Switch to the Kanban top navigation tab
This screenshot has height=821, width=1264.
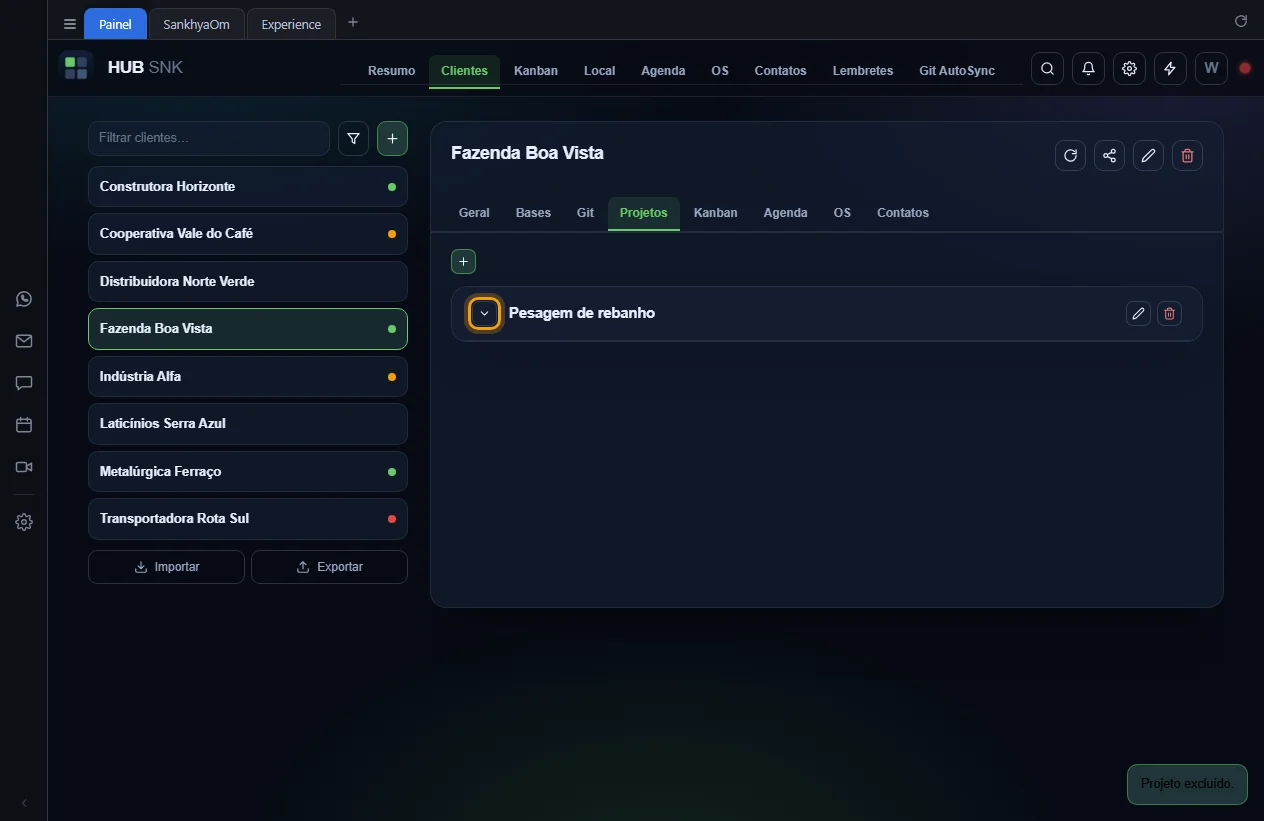pyautogui.click(x=536, y=71)
